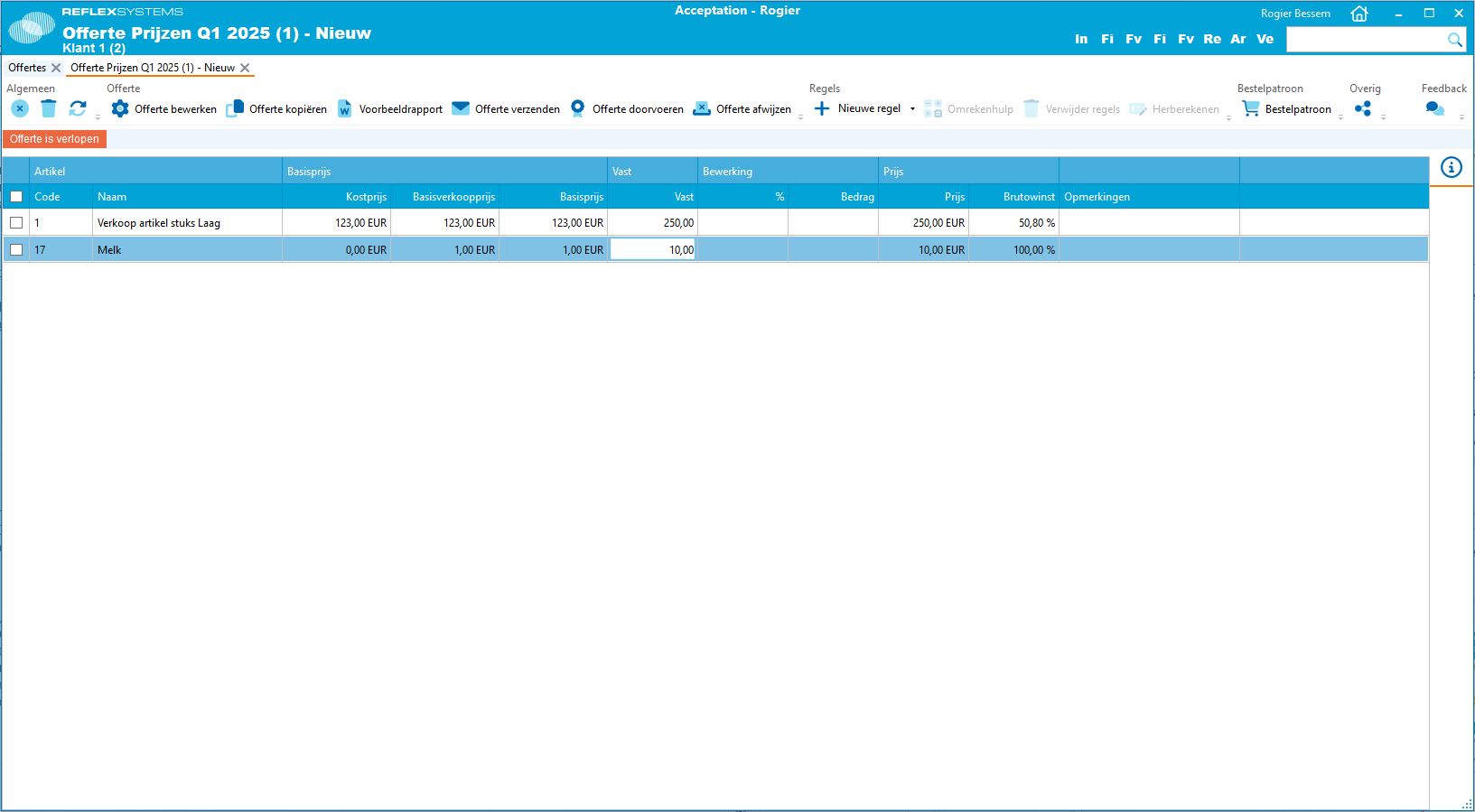Click Offerte verzenden button
Screen dimensions: 1475x812
click(x=506, y=108)
